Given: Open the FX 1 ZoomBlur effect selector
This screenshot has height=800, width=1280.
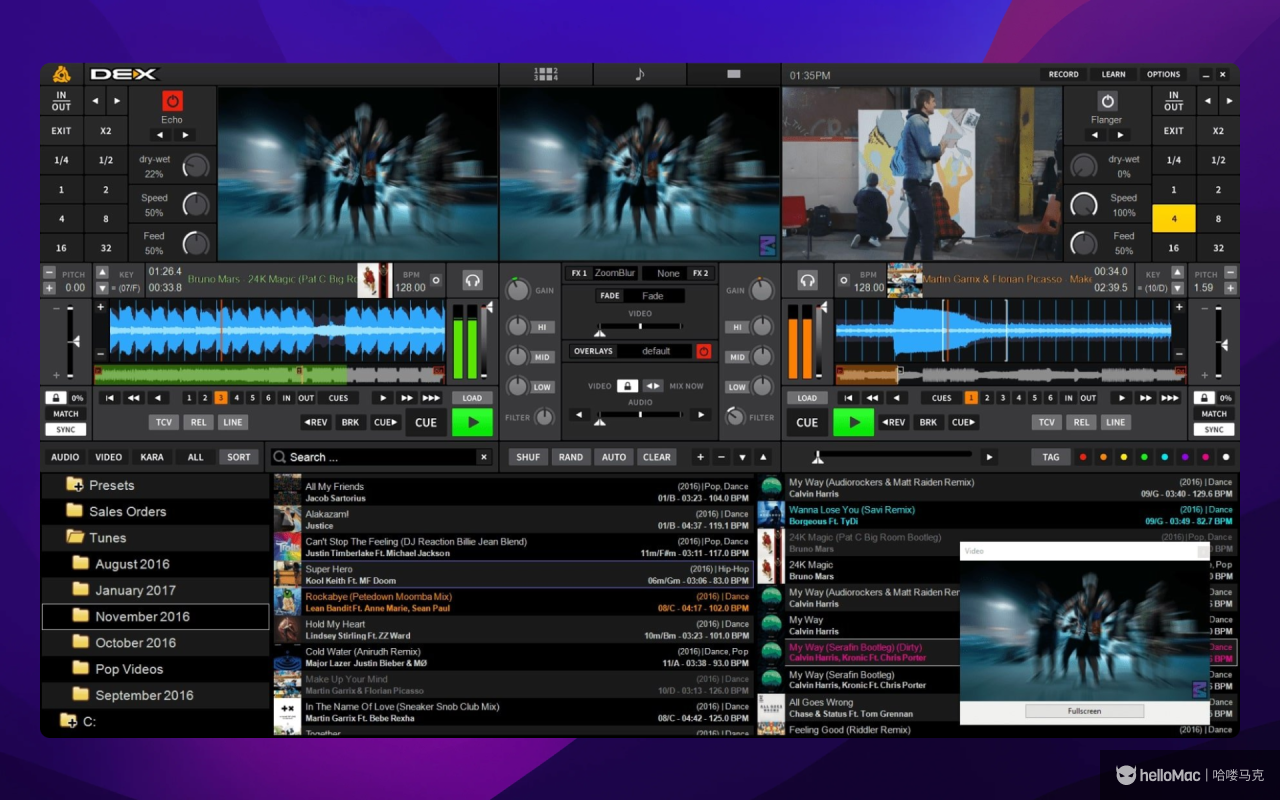Looking at the screenshot, I should point(602,273).
